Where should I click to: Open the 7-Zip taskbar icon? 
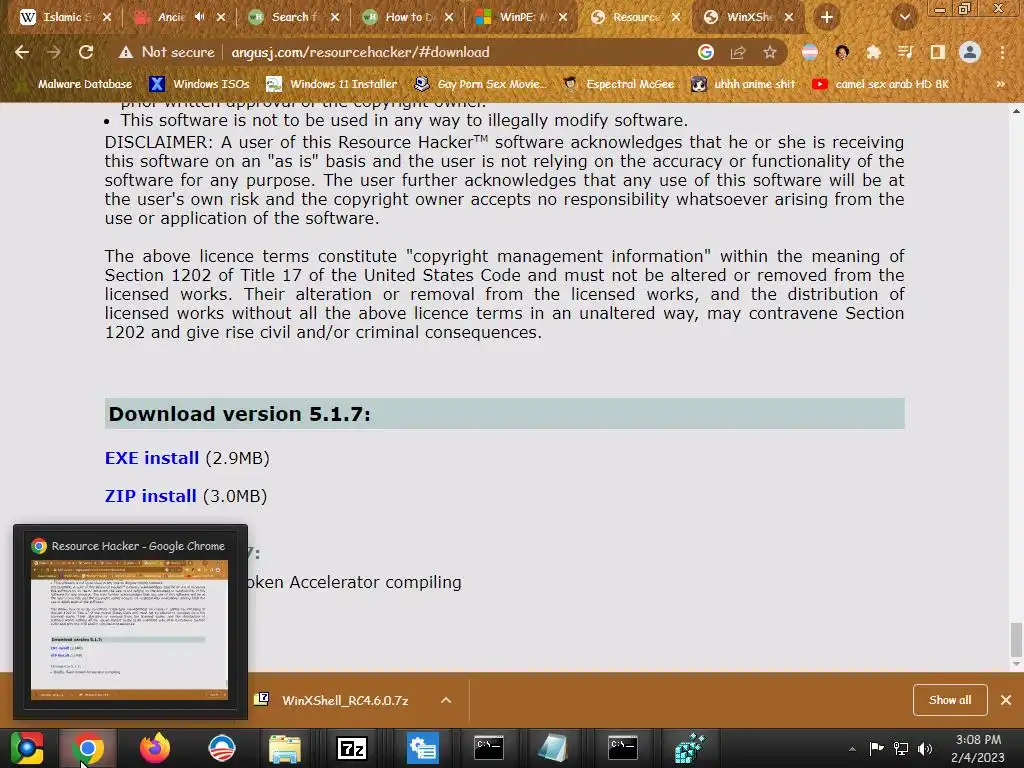point(352,748)
